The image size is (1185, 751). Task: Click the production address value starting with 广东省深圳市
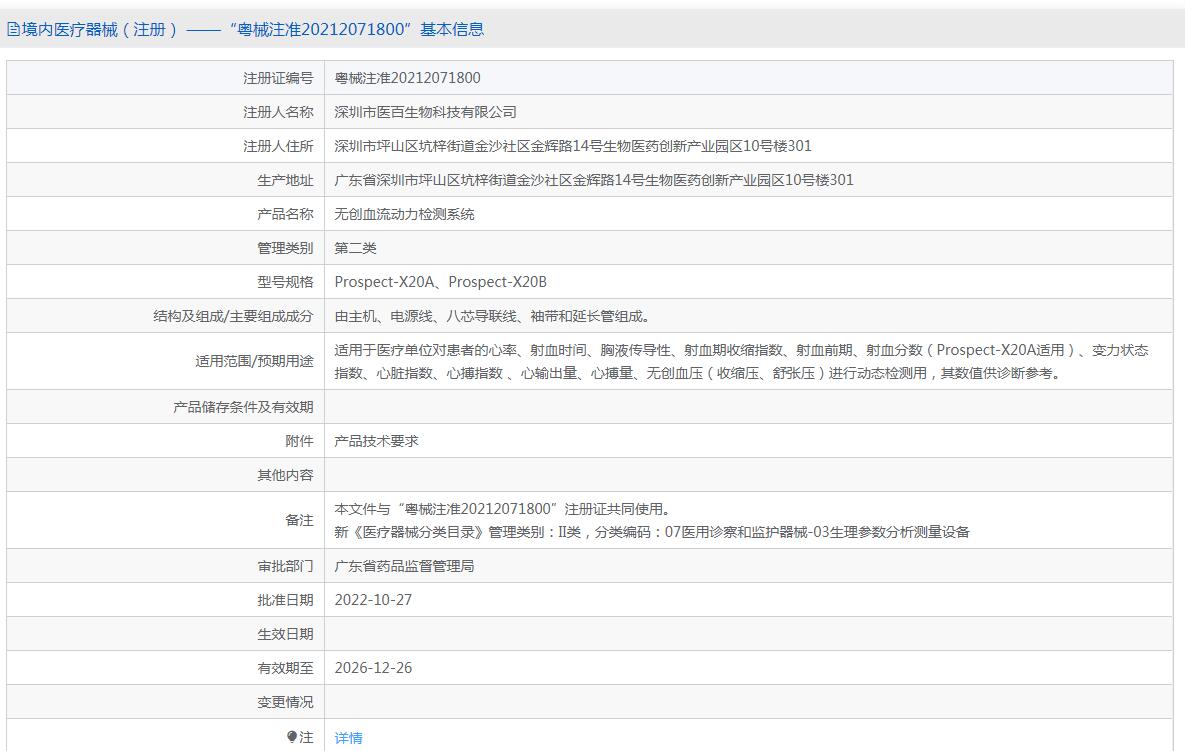pyautogui.click(x=593, y=180)
